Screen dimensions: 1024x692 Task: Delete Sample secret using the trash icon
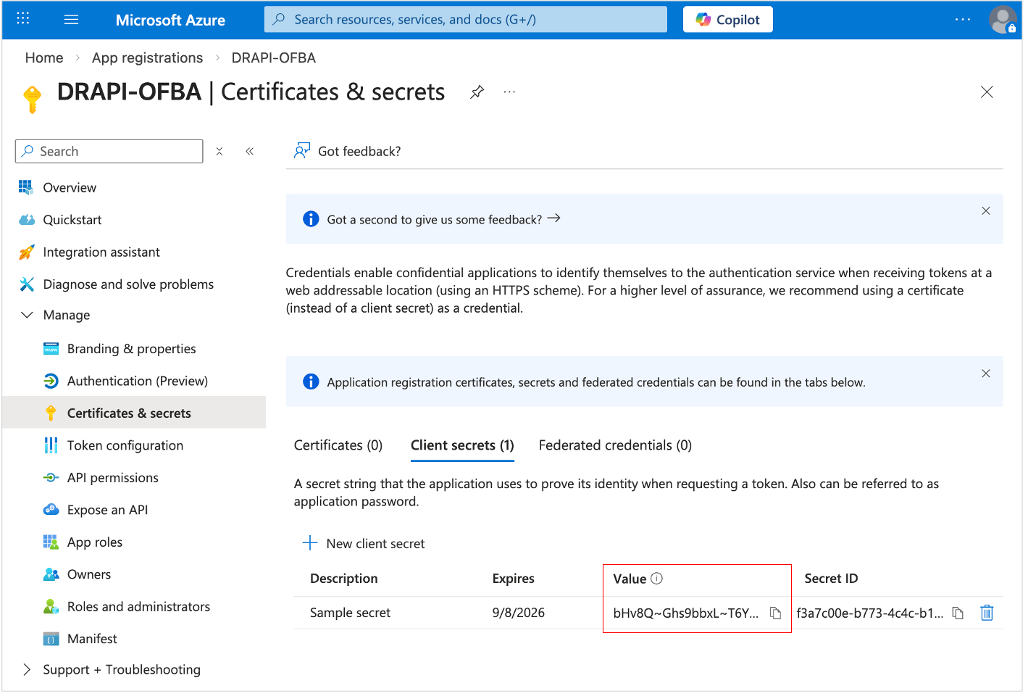(987, 613)
